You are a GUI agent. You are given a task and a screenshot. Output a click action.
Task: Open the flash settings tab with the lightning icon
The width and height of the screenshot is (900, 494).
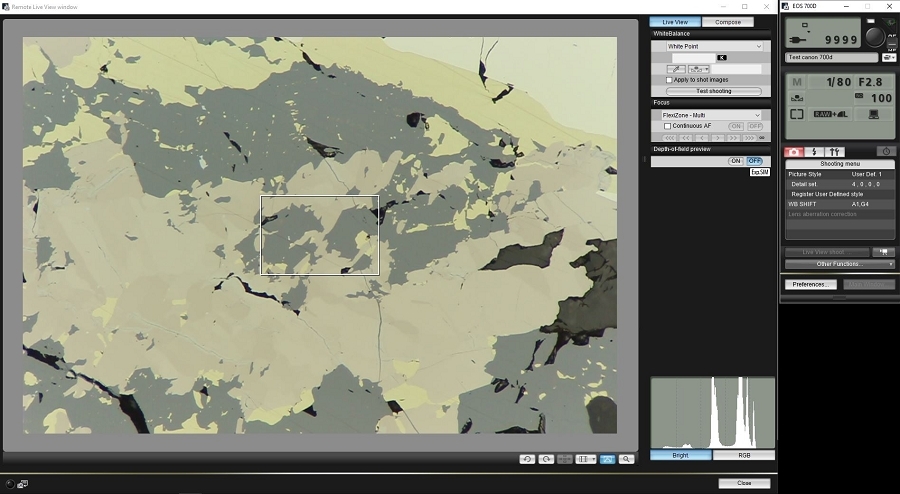[x=813, y=152]
